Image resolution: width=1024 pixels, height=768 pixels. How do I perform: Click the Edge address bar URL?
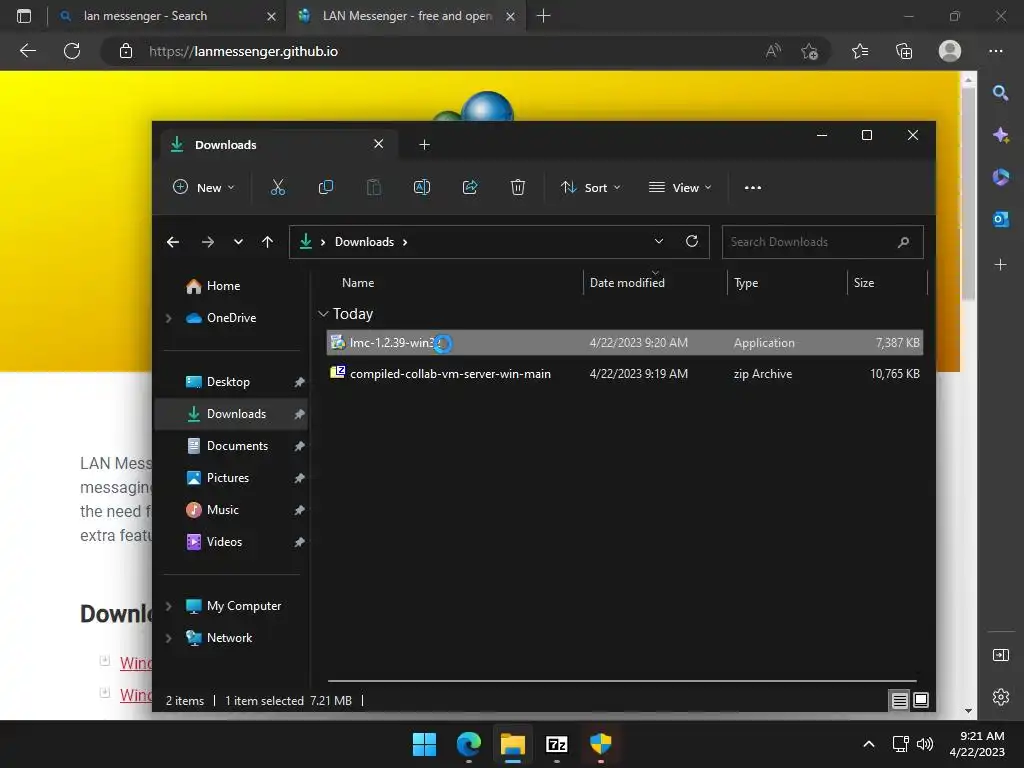[243, 52]
